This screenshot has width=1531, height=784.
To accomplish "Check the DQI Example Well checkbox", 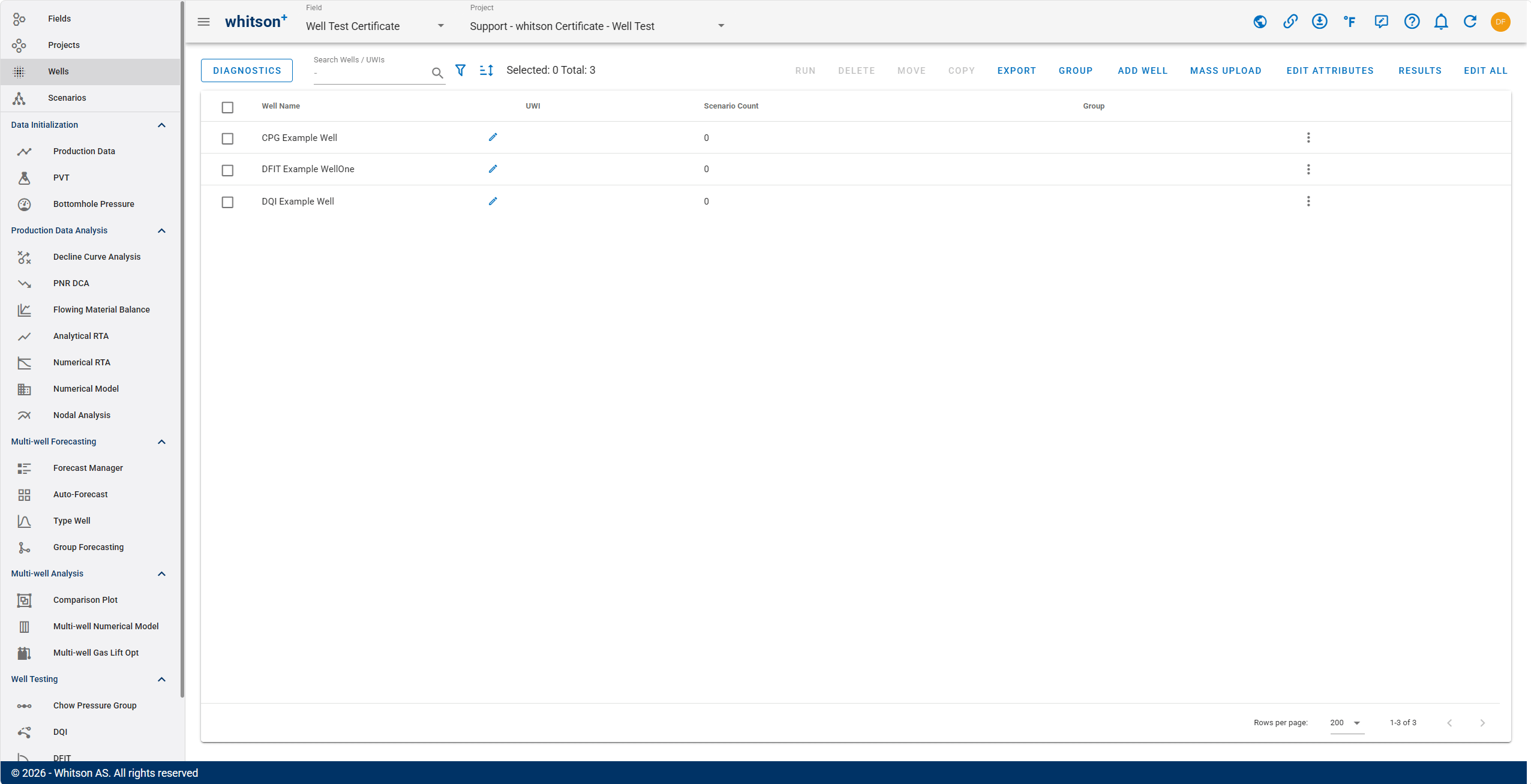I will click(227, 202).
